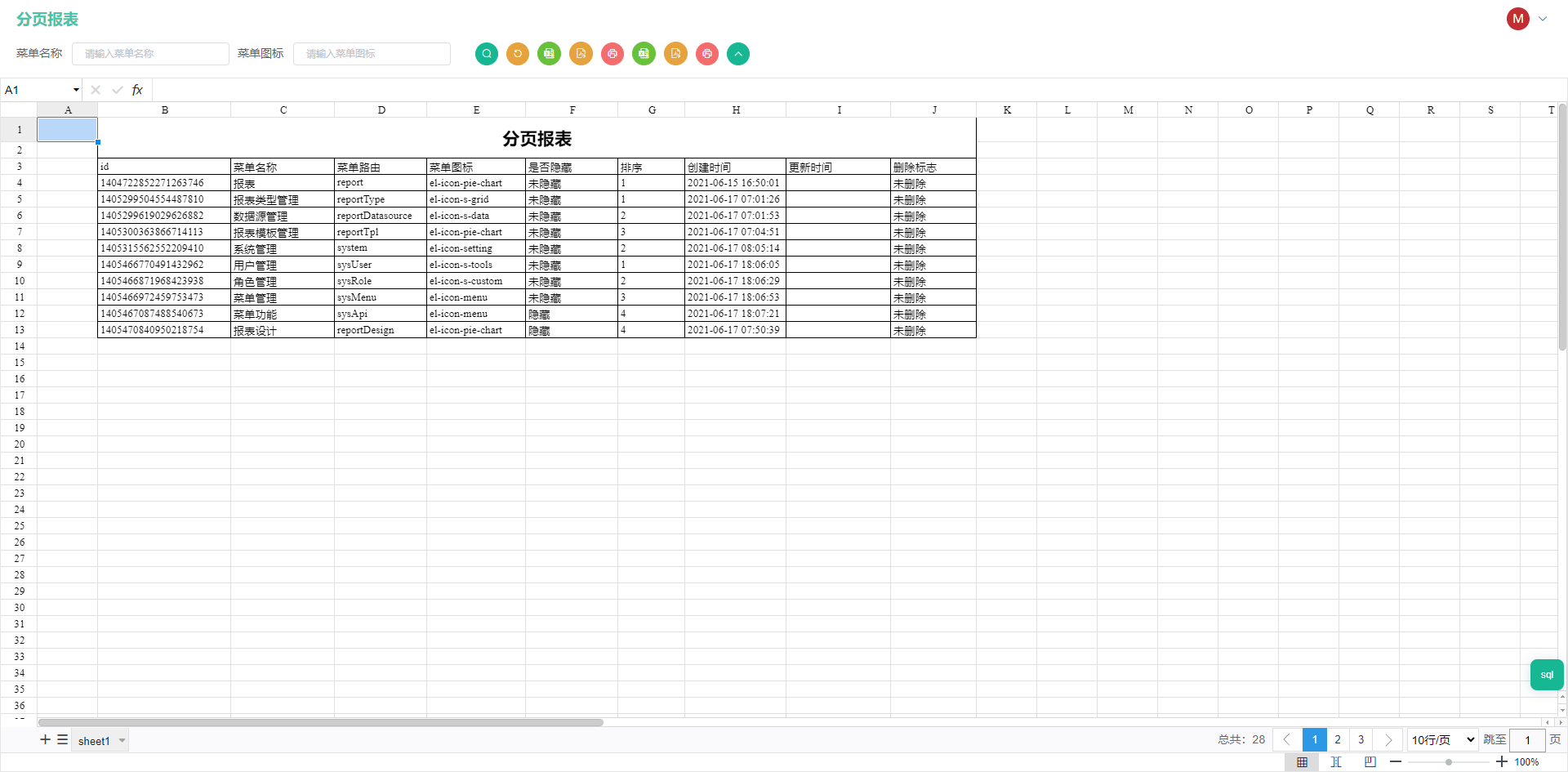Open the floating sql button

(1547, 675)
